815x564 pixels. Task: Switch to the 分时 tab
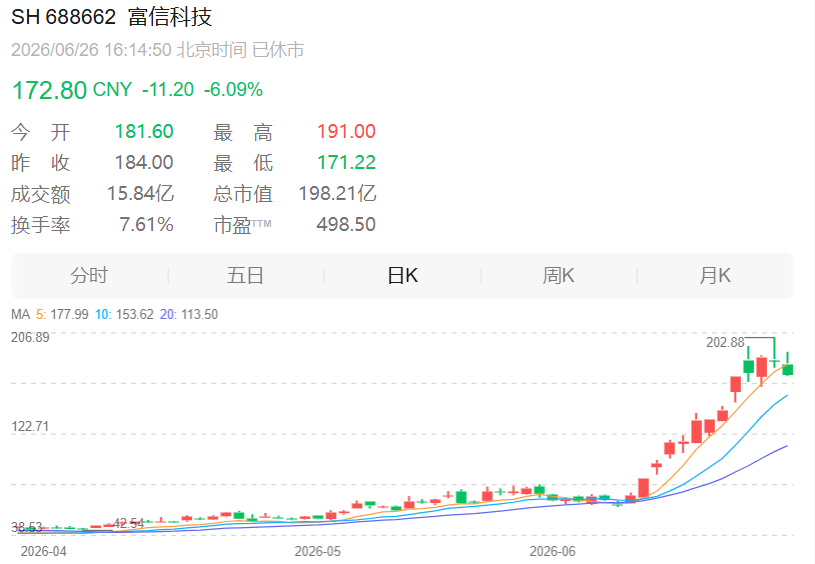pyautogui.click(x=89, y=276)
